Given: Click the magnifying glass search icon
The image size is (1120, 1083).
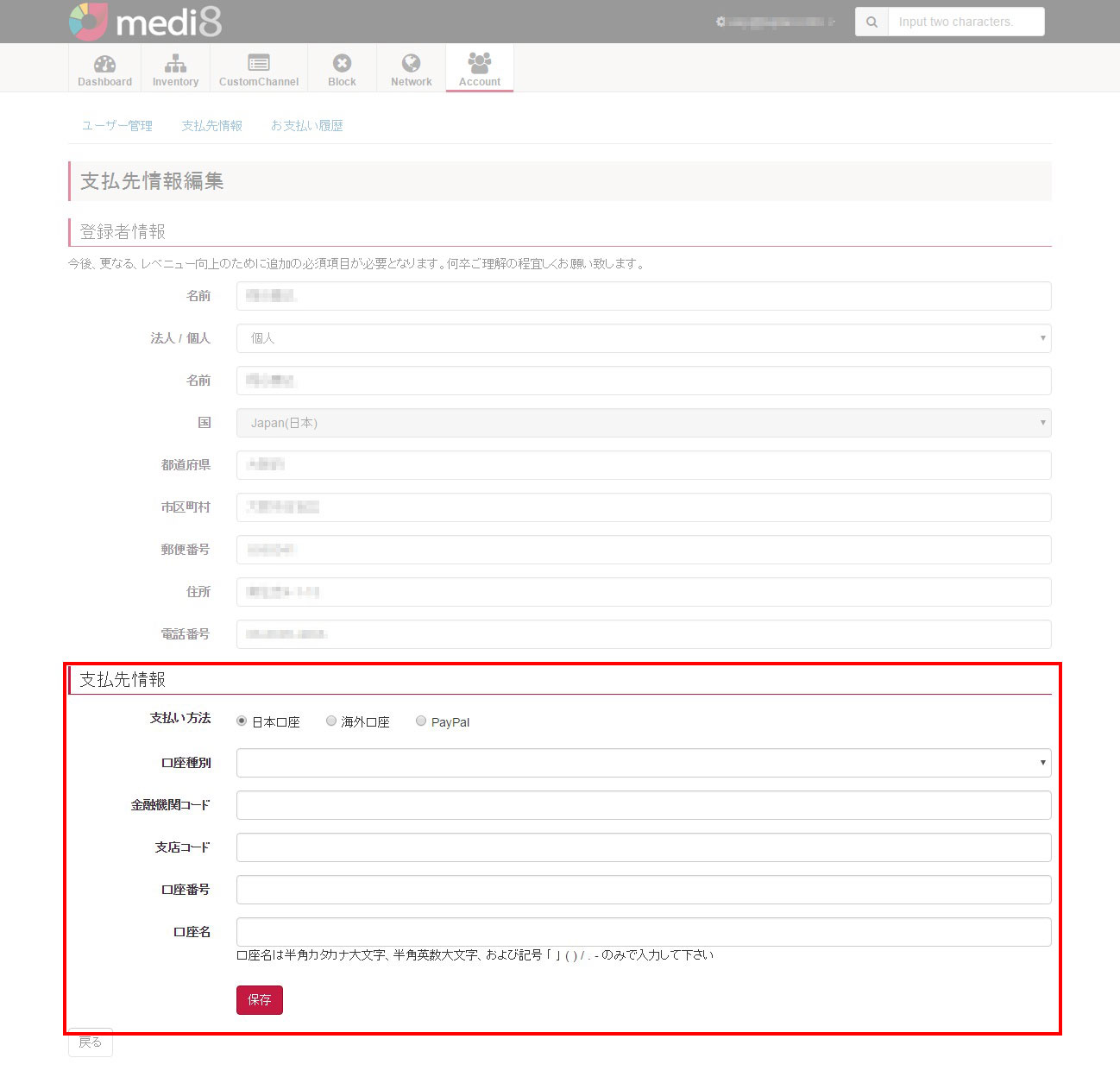Looking at the screenshot, I should pyautogui.click(x=871, y=22).
